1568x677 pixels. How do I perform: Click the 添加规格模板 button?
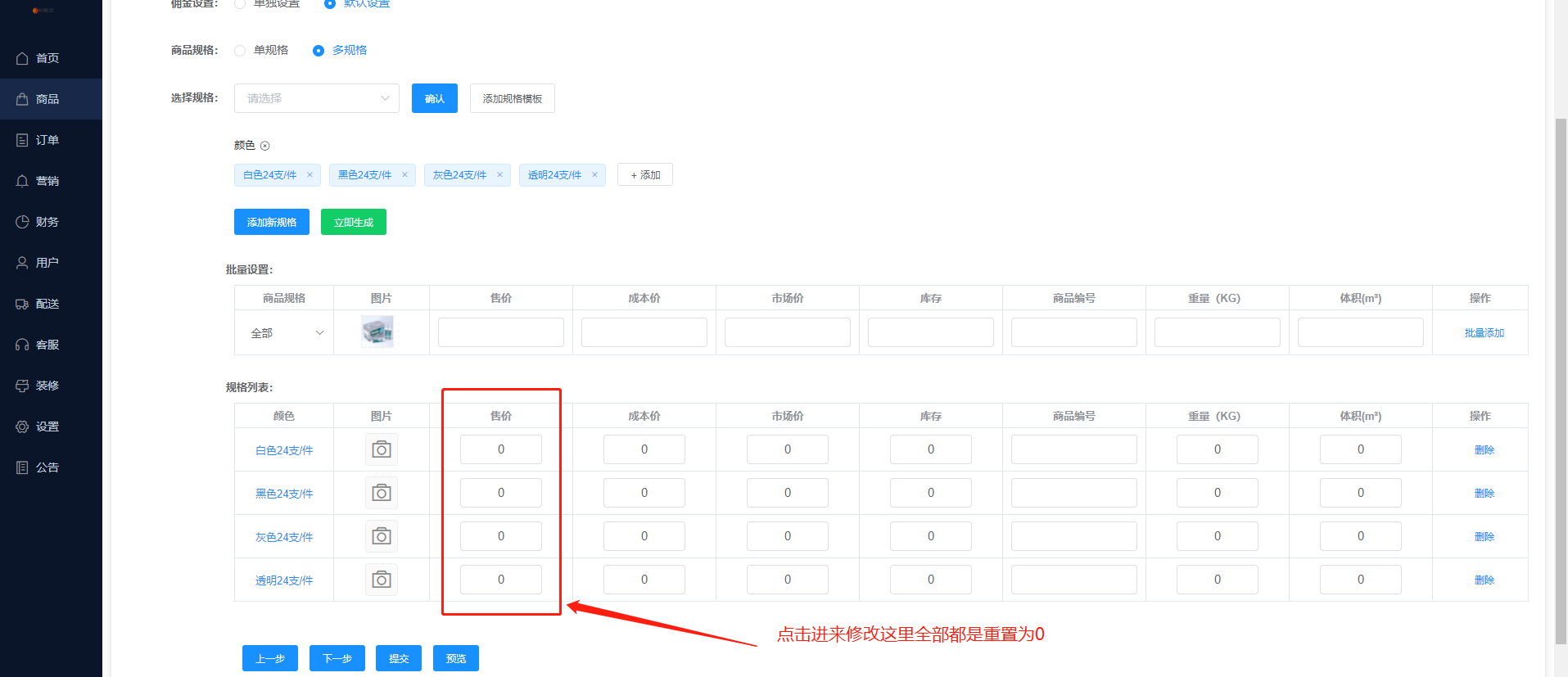coord(513,98)
